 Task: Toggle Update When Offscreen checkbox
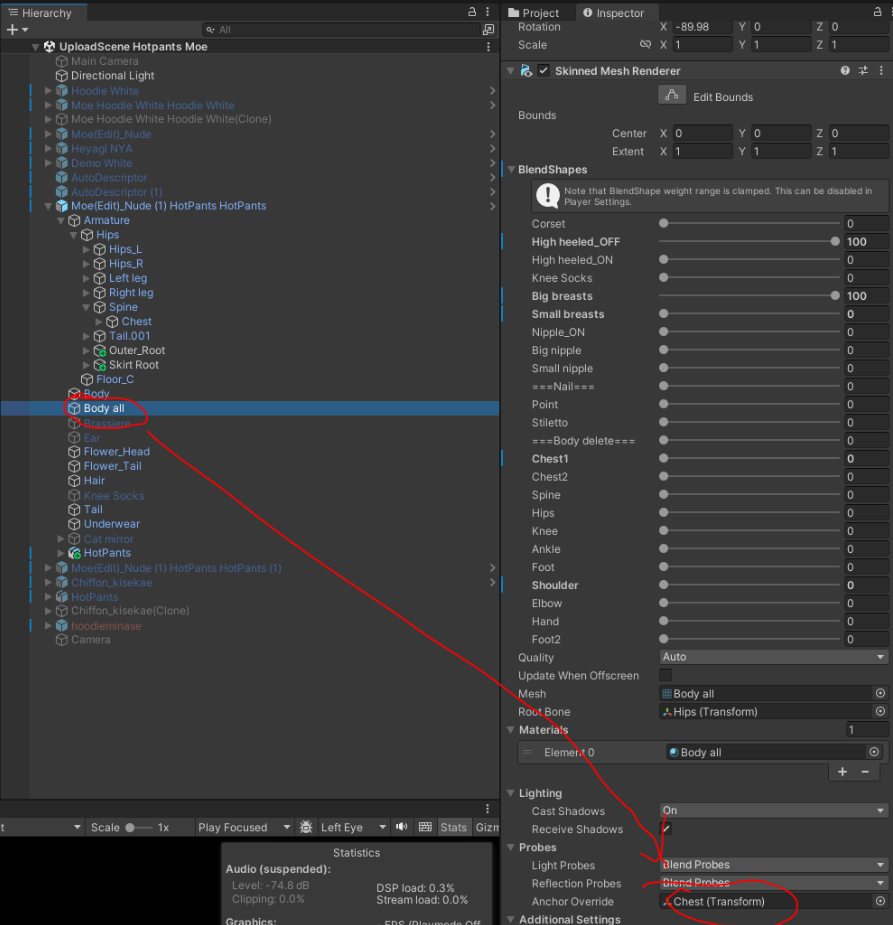coord(665,675)
